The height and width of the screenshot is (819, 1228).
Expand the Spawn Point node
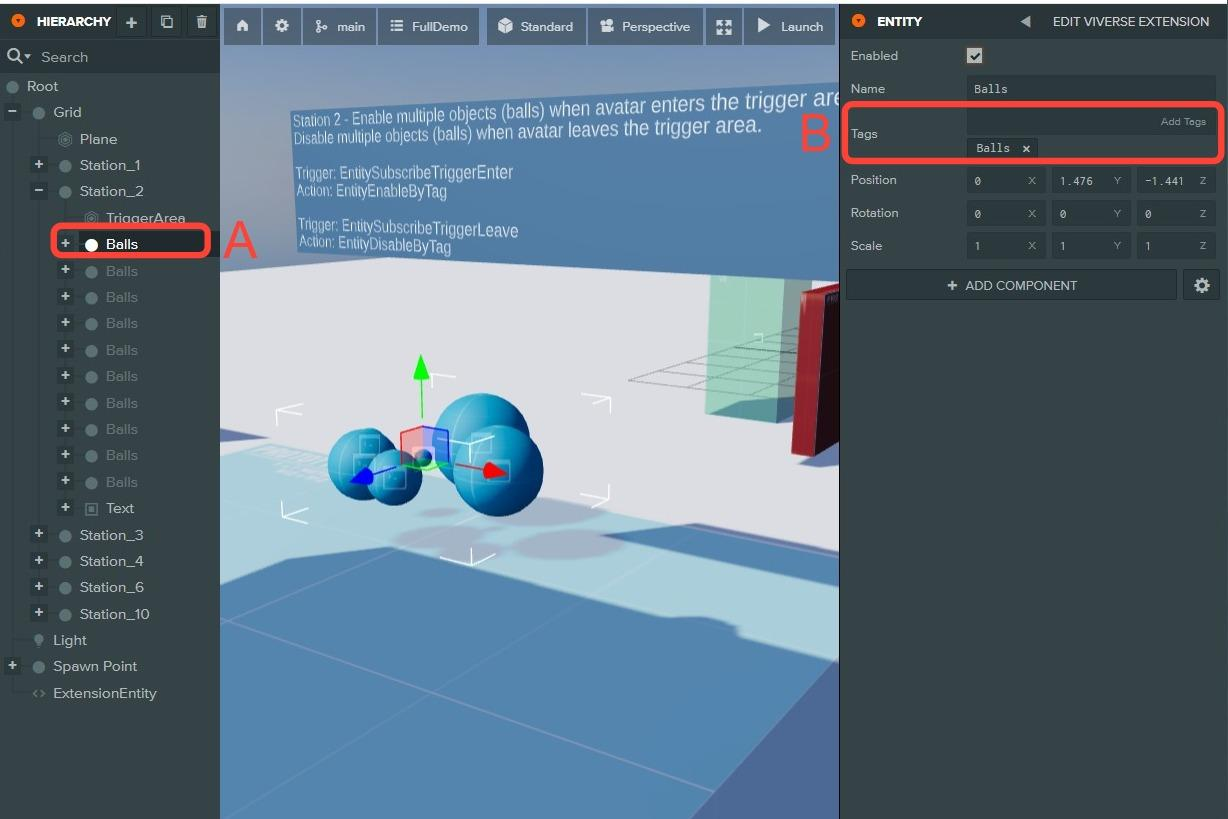13,666
